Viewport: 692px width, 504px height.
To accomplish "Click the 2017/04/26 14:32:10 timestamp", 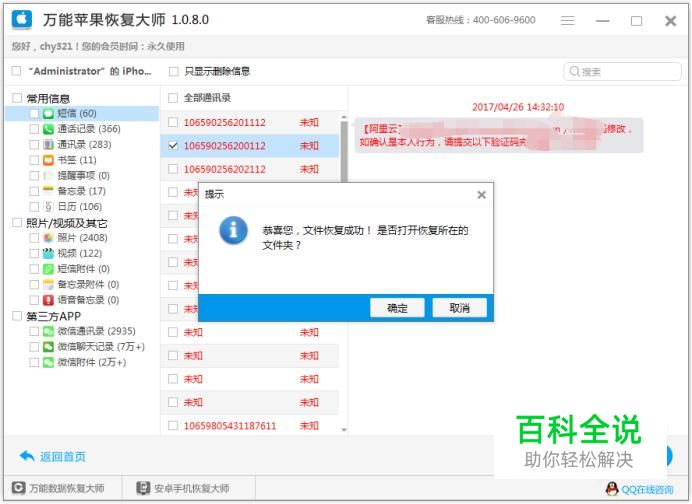I will 518,107.
